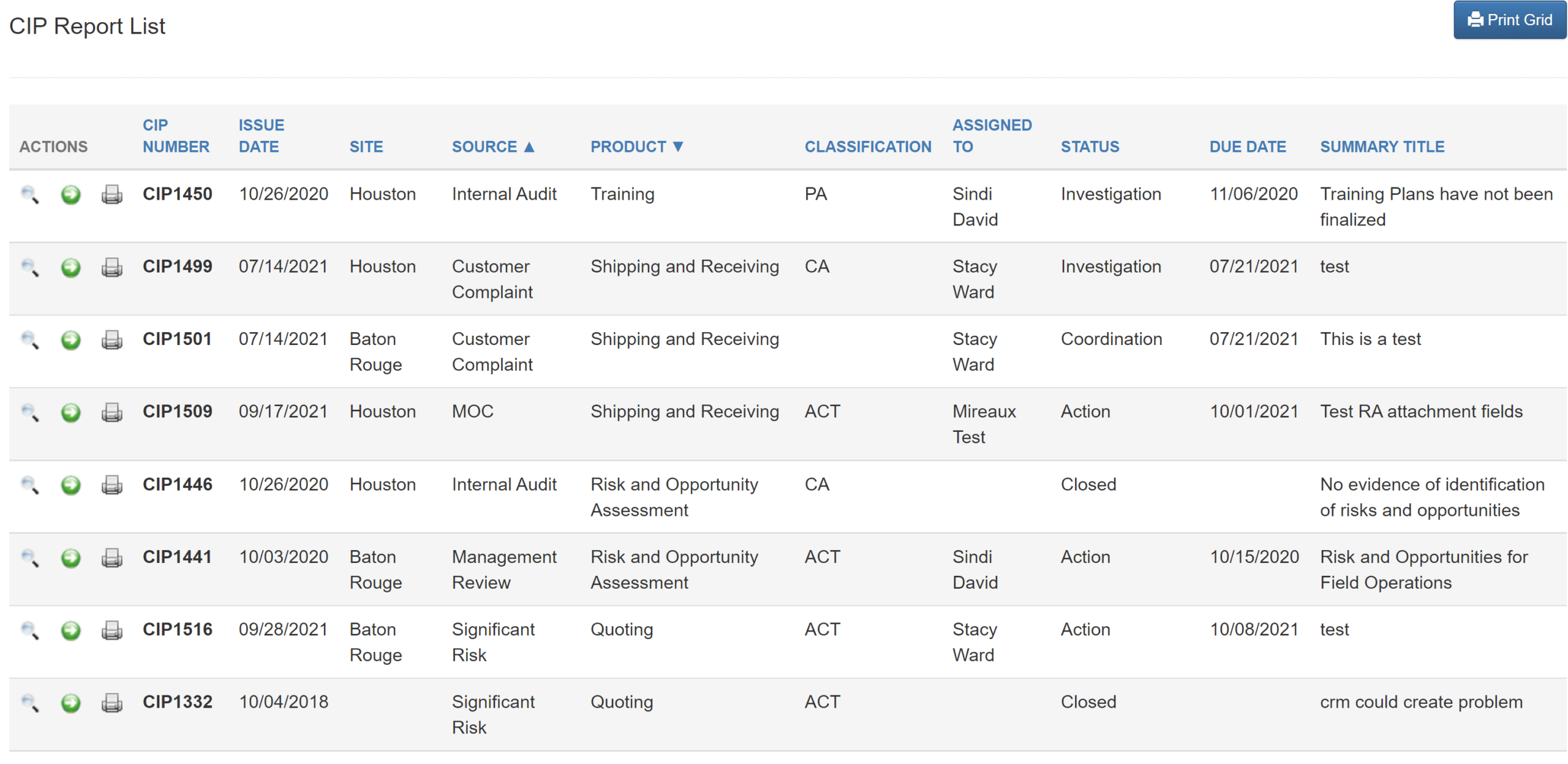Sort by the Summary Title column header
The image size is (1568, 764).
coord(1382,146)
